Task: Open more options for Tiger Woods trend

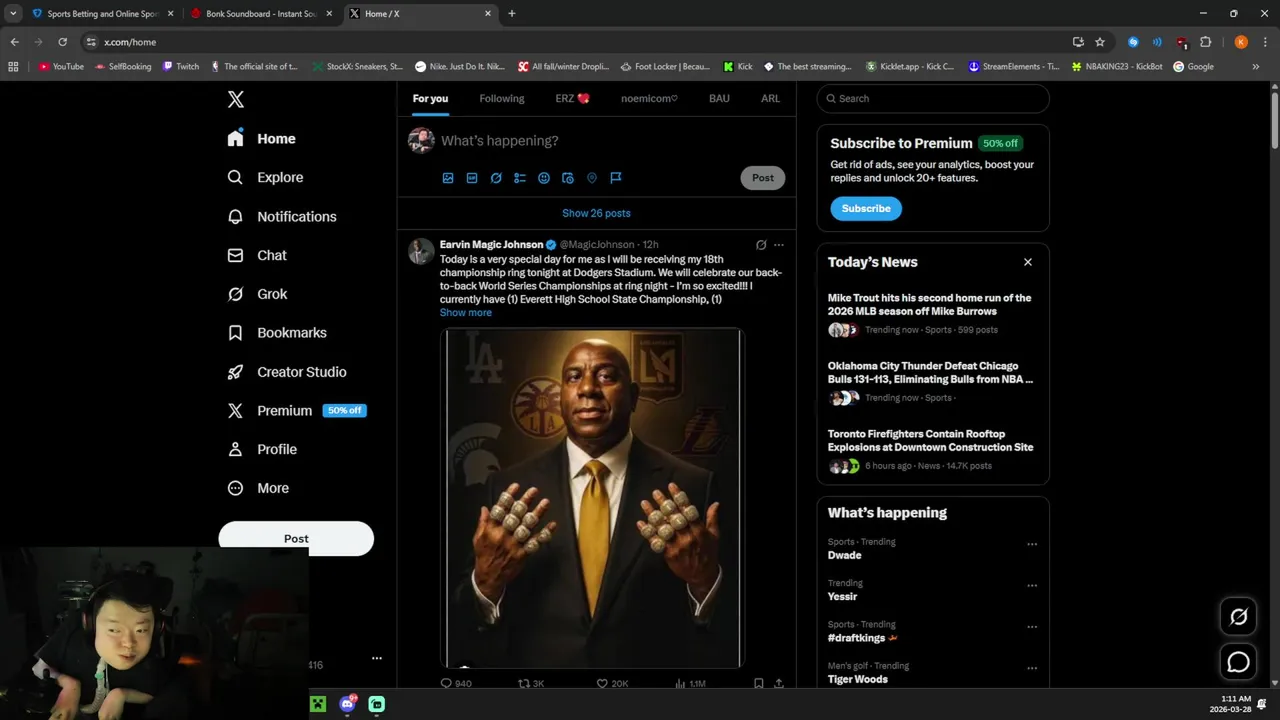Action: click(1032, 668)
